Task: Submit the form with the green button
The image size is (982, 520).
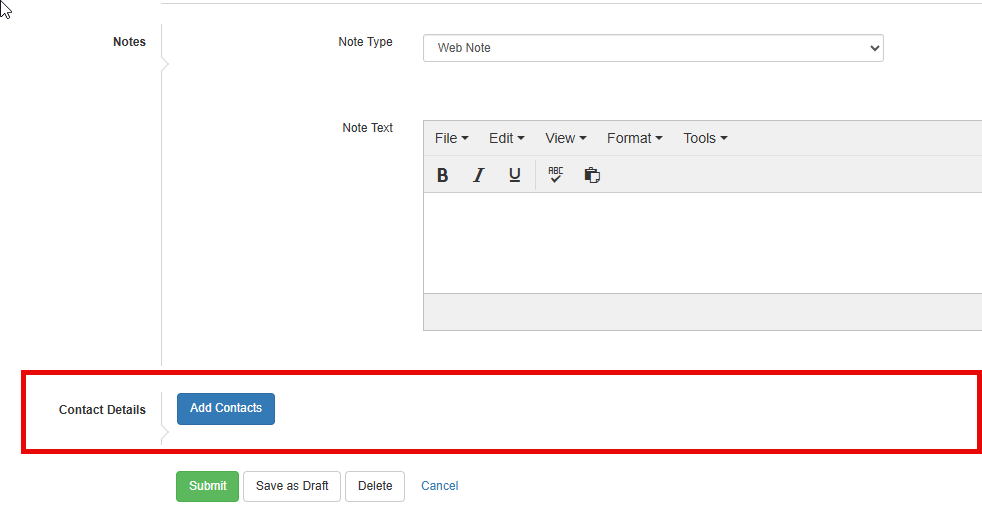Action: [x=208, y=486]
